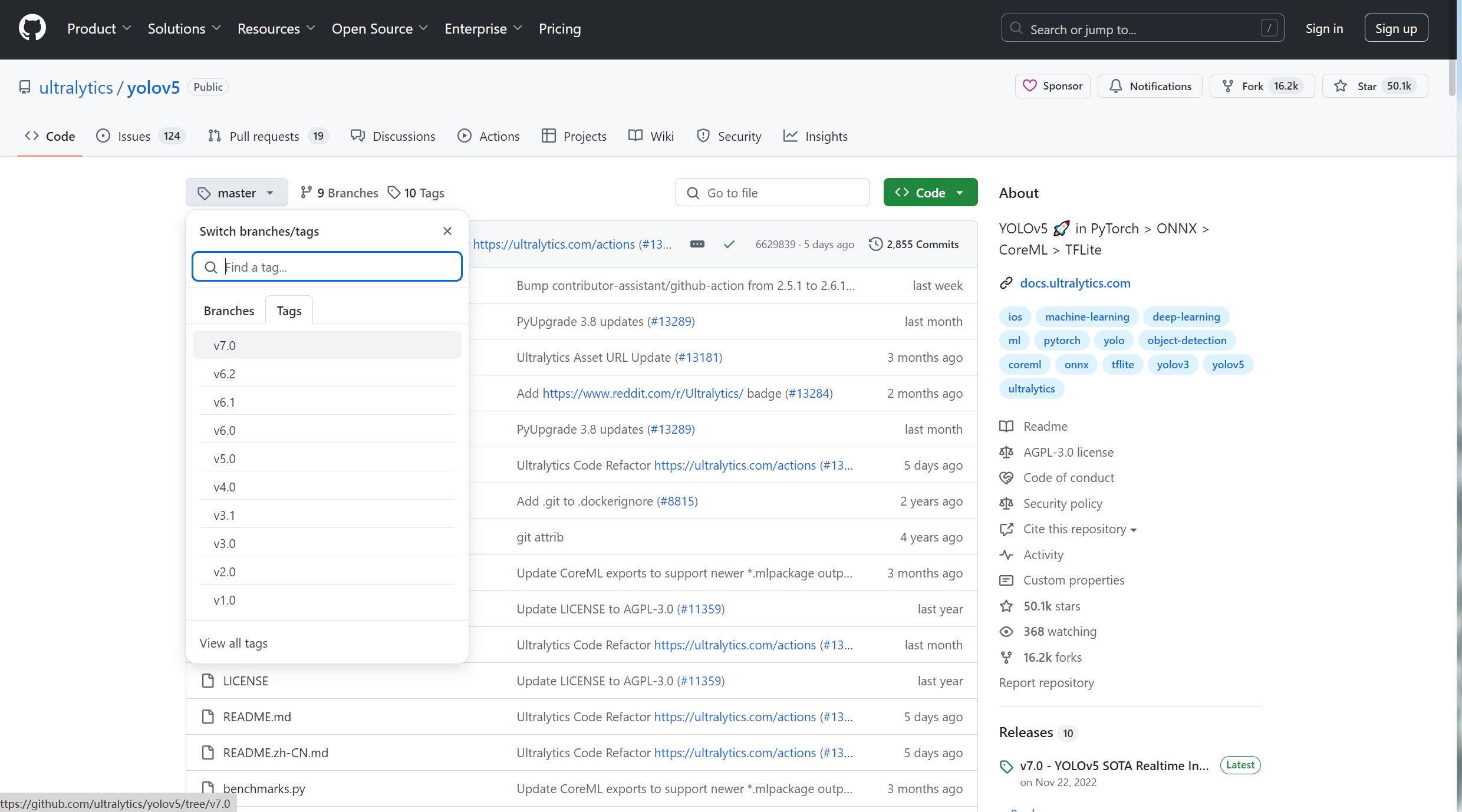
Task: Expand the Resources menu
Action: pos(276,28)
